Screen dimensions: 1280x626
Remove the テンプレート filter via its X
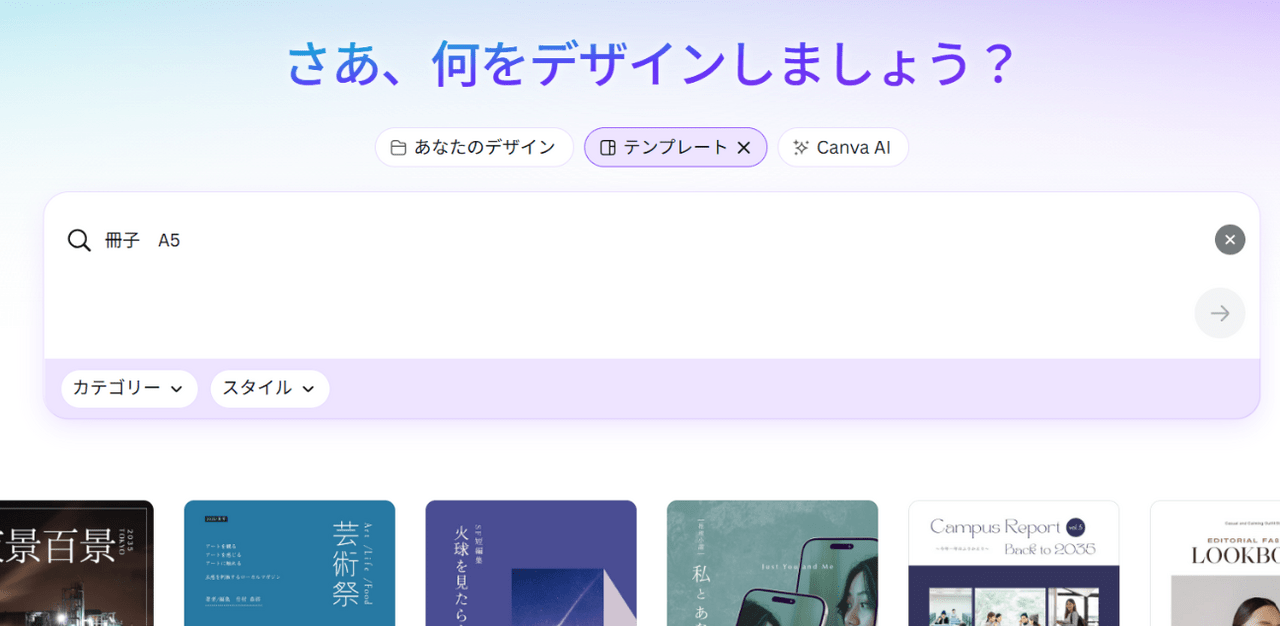click(744, 147)
